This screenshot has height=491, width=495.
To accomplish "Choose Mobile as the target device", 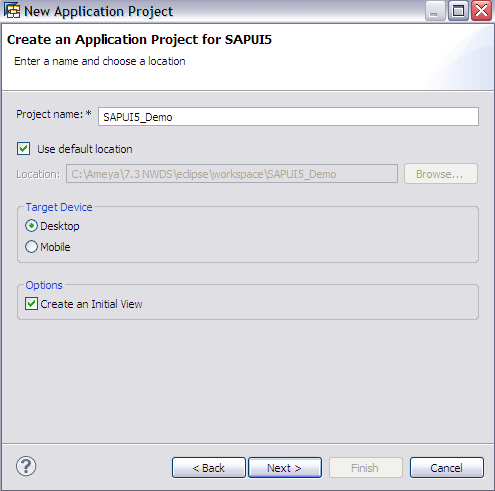I will pyautogui.click(x=31, y=247).
